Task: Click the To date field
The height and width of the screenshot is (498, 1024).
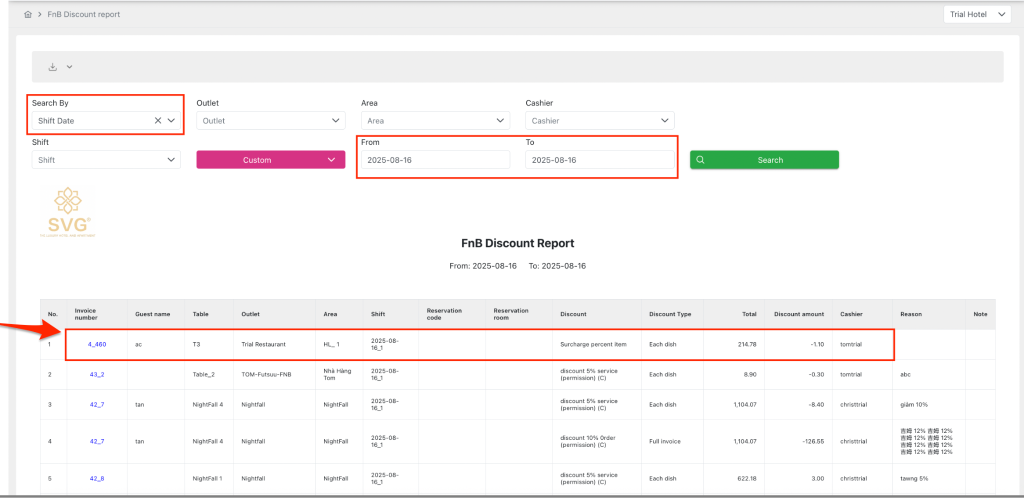Action: (598, 160)
